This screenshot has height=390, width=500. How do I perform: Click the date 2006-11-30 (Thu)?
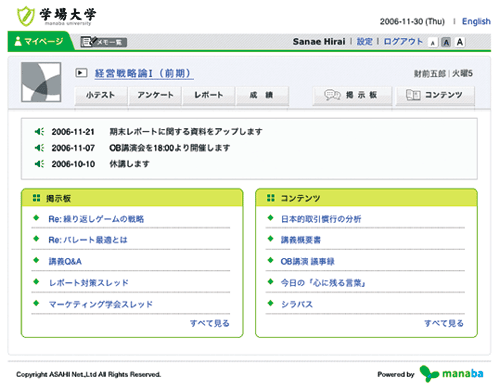[x=412, y=22]
